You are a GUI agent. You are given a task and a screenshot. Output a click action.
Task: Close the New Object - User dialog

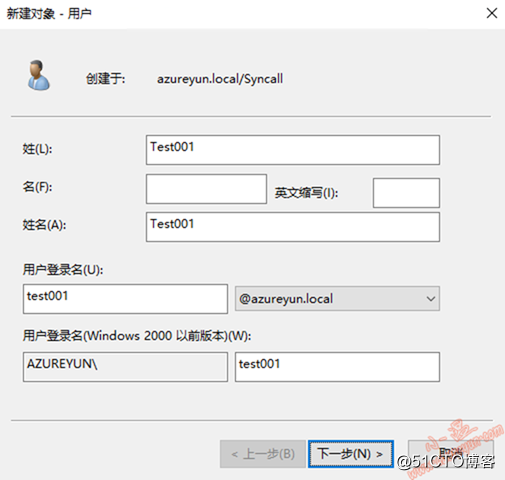coord(492,14)
